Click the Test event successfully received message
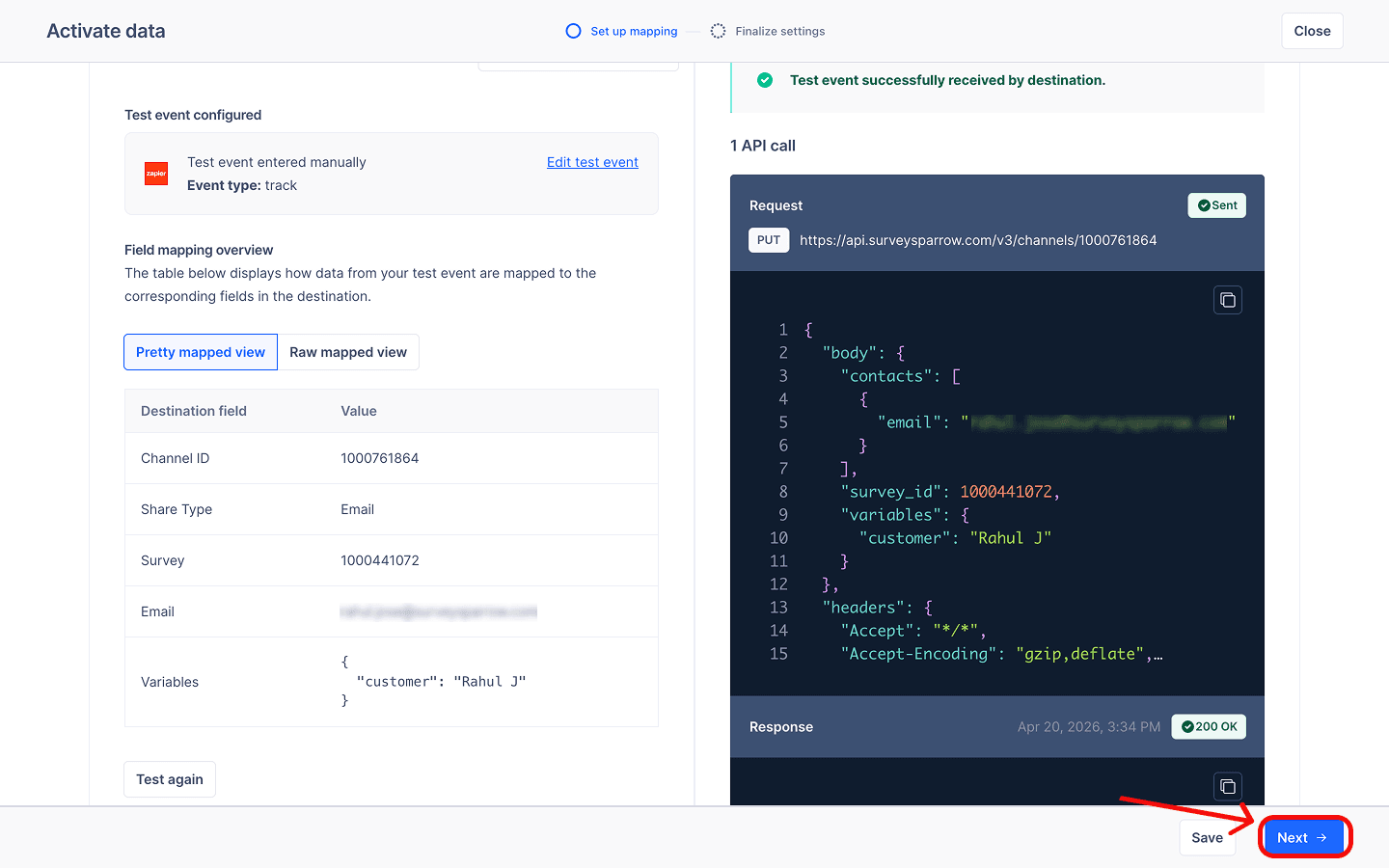This screenshot has width=1389, height=868. coord(947,80)
